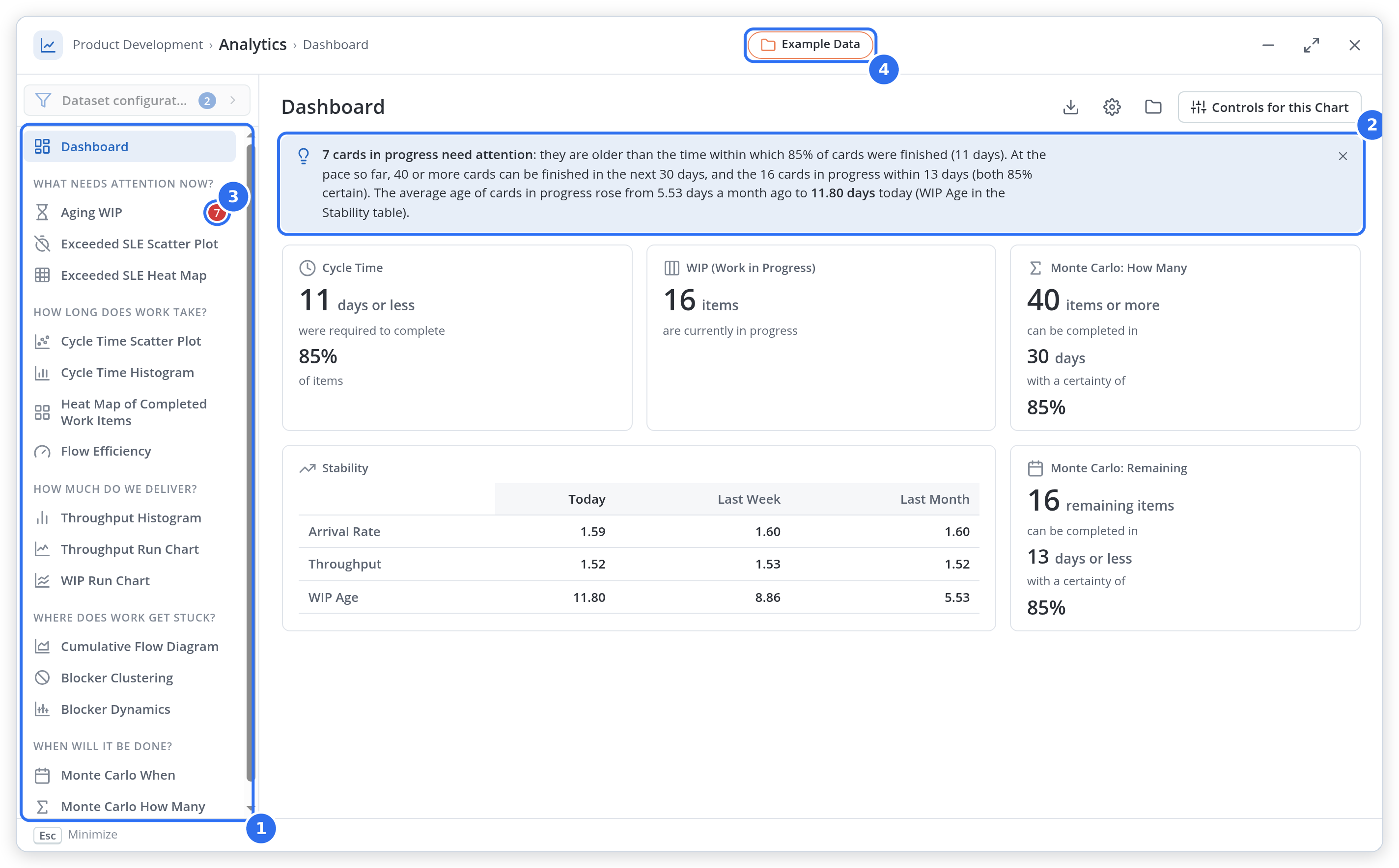Image resolution: width=1399 pixels, height=868 pixels.
Task: Click the WIP Age Last Month value 5.53
Action: click(957, 597)
